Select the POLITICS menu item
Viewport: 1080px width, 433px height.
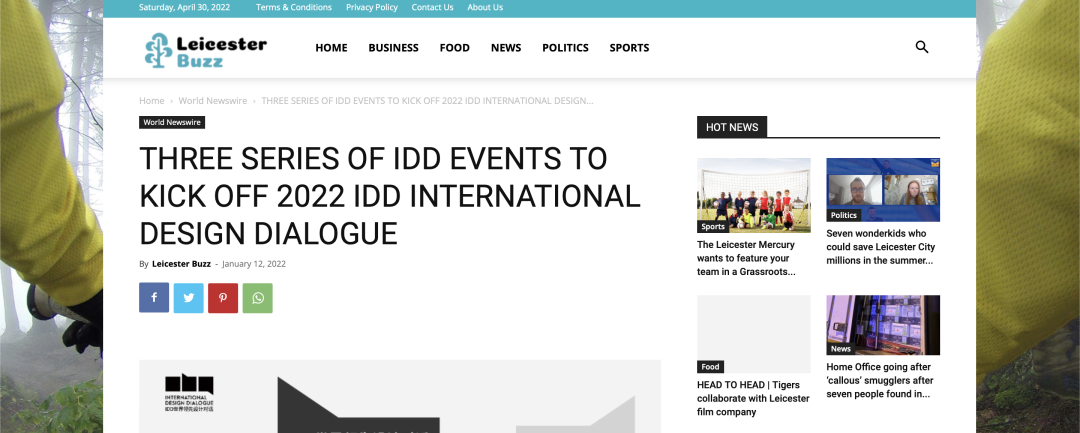(x=565, y=47)
